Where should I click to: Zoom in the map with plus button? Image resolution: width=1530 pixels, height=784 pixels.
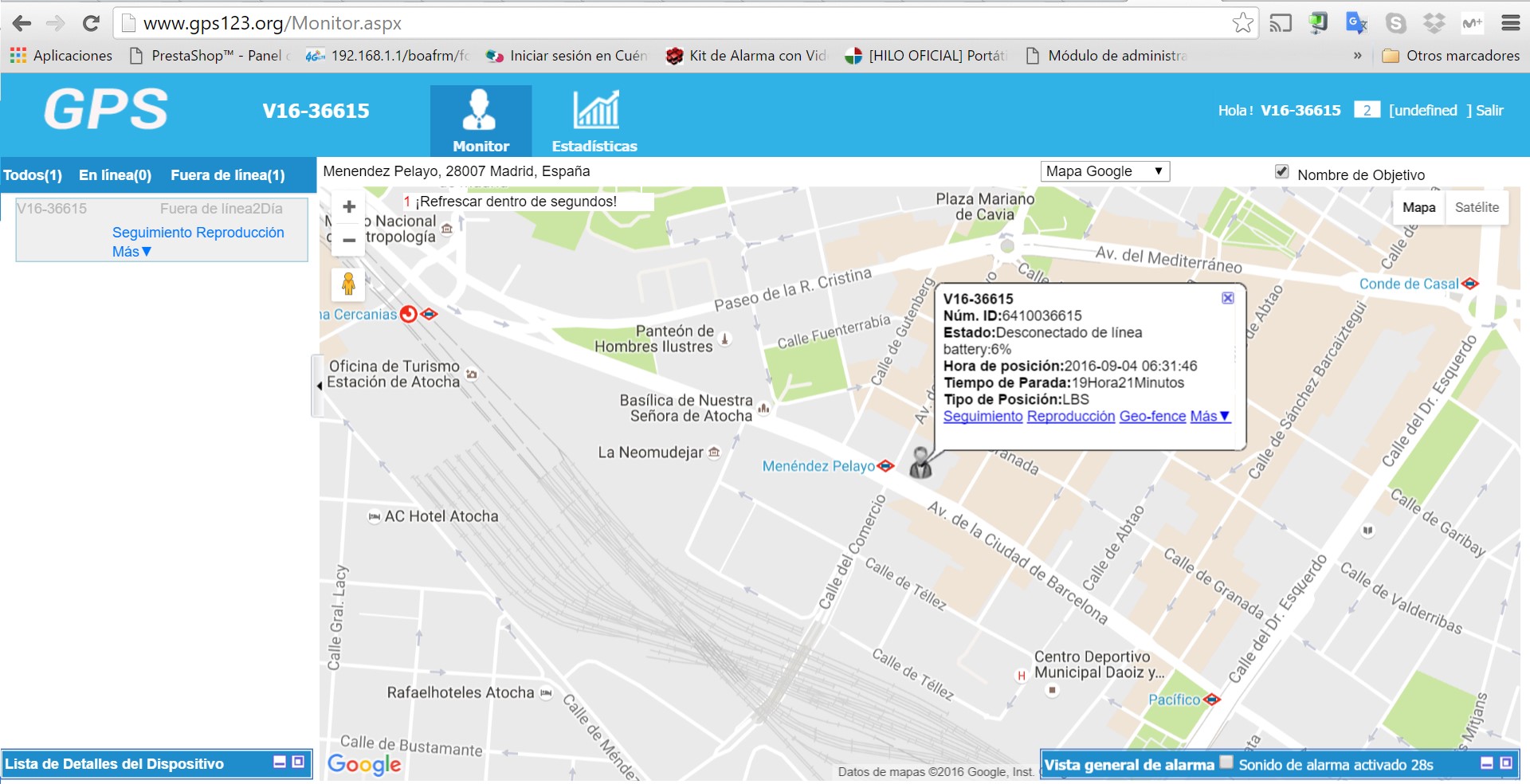coord(348,207)
